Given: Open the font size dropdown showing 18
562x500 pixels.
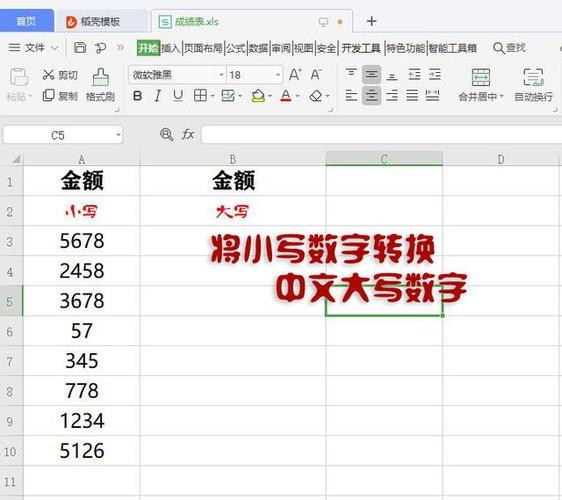Looking at the screenshot, I should click(x=278, y=75).
